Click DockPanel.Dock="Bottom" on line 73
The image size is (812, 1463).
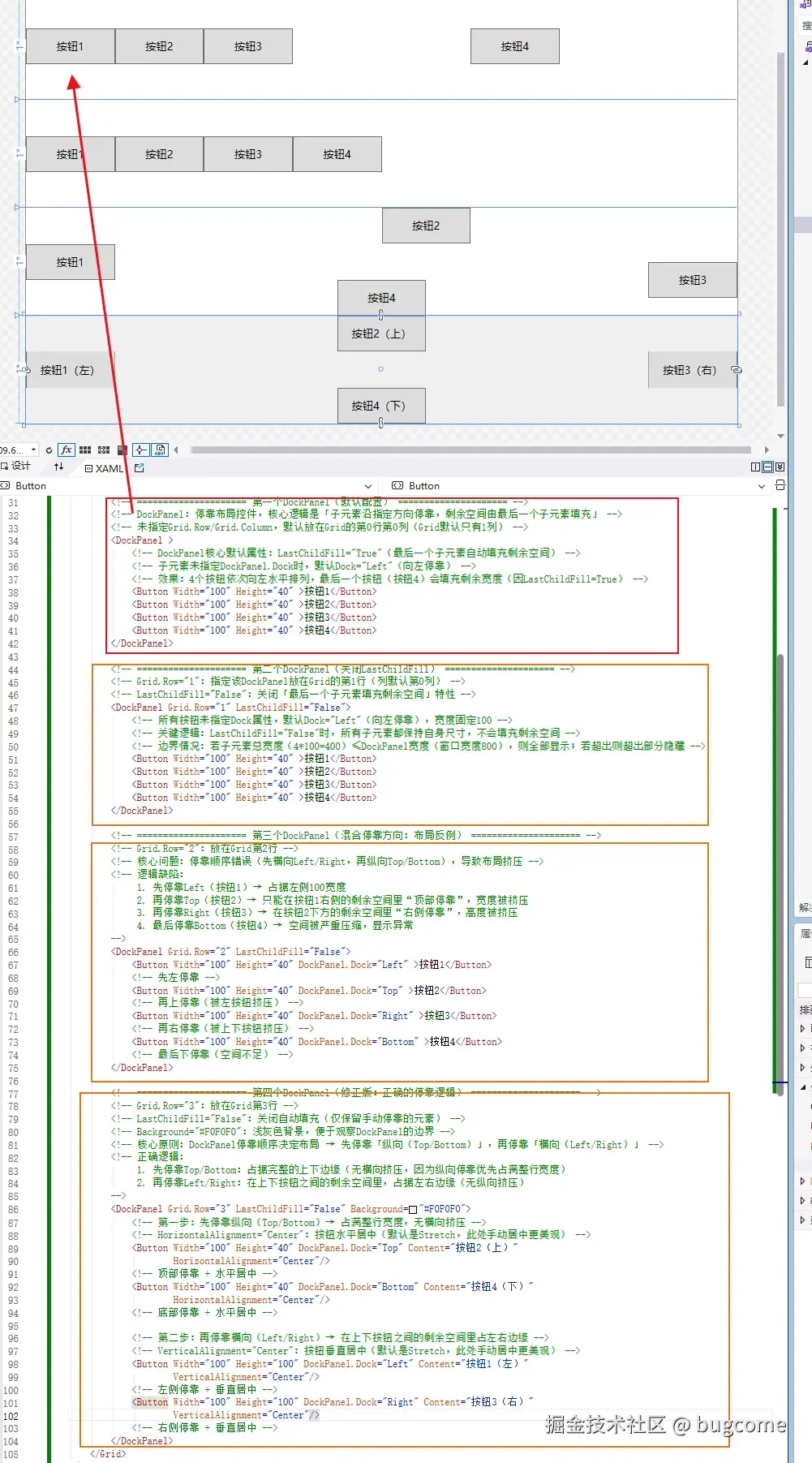click(x=359, y=1042)
